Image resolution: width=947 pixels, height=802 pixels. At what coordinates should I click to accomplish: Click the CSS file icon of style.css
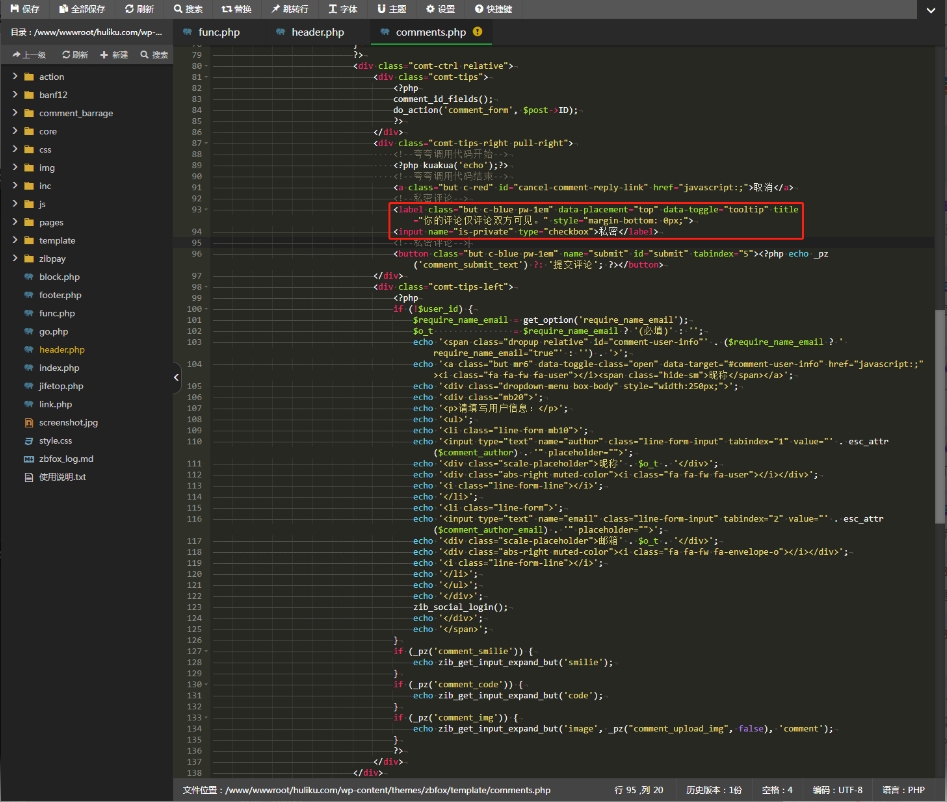[x=28, y=441]
